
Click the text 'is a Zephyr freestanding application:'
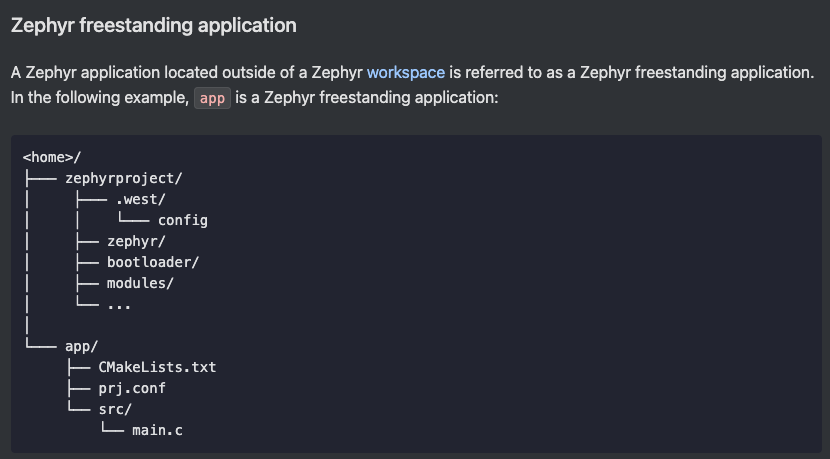coord(367,98)
